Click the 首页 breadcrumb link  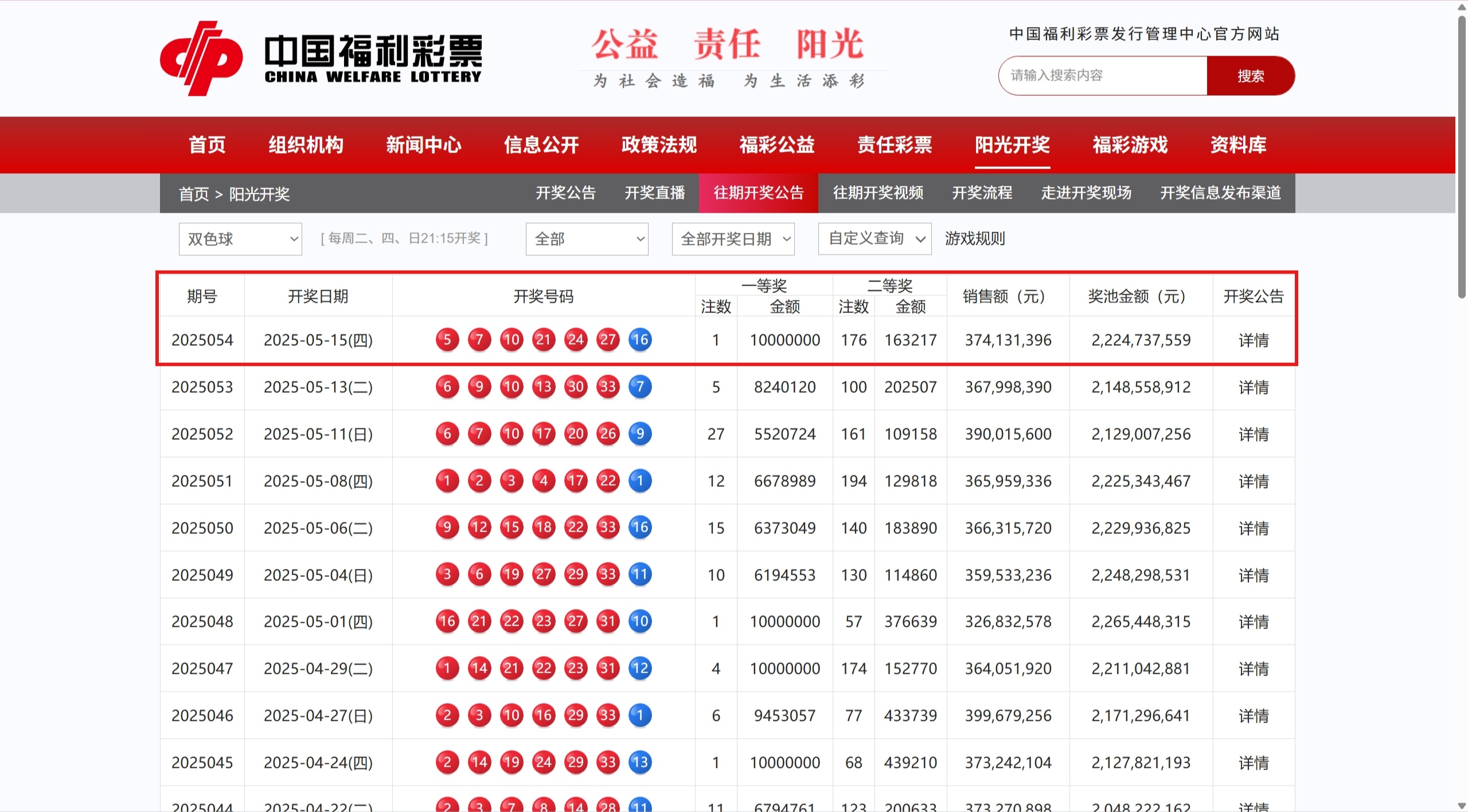[194, 194]
